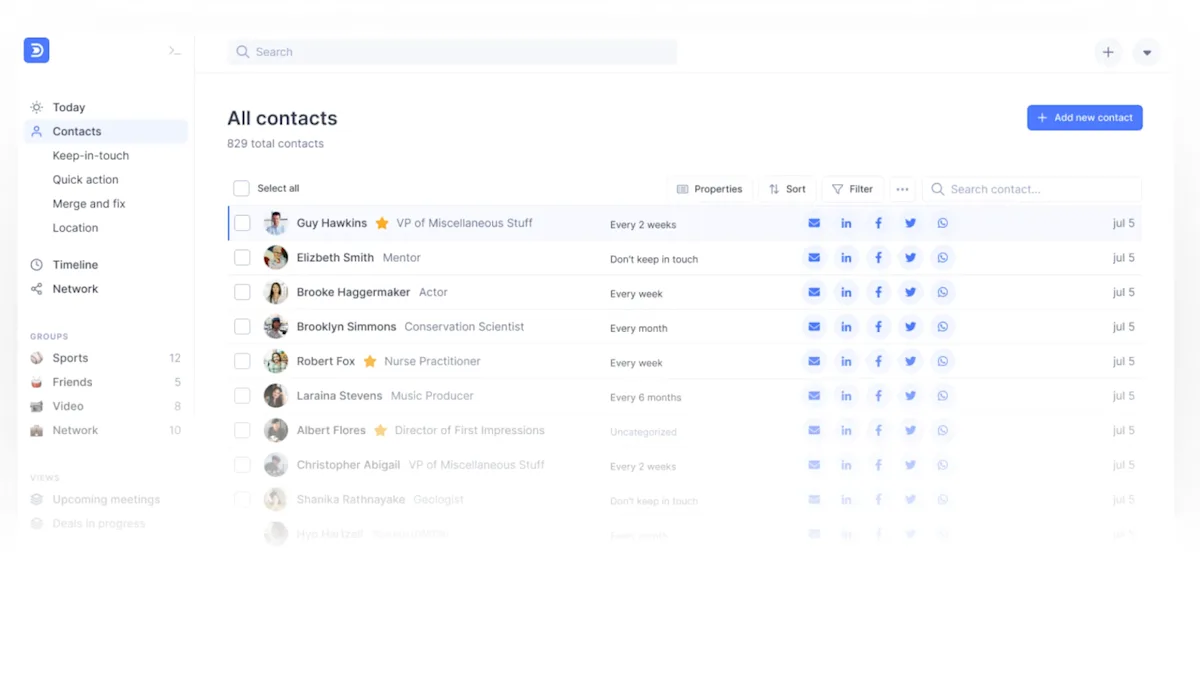Open the account dropdown arrow at top right
Image resolution: width=1200 pixels, height=674 pixels.
click(1147, 52)
